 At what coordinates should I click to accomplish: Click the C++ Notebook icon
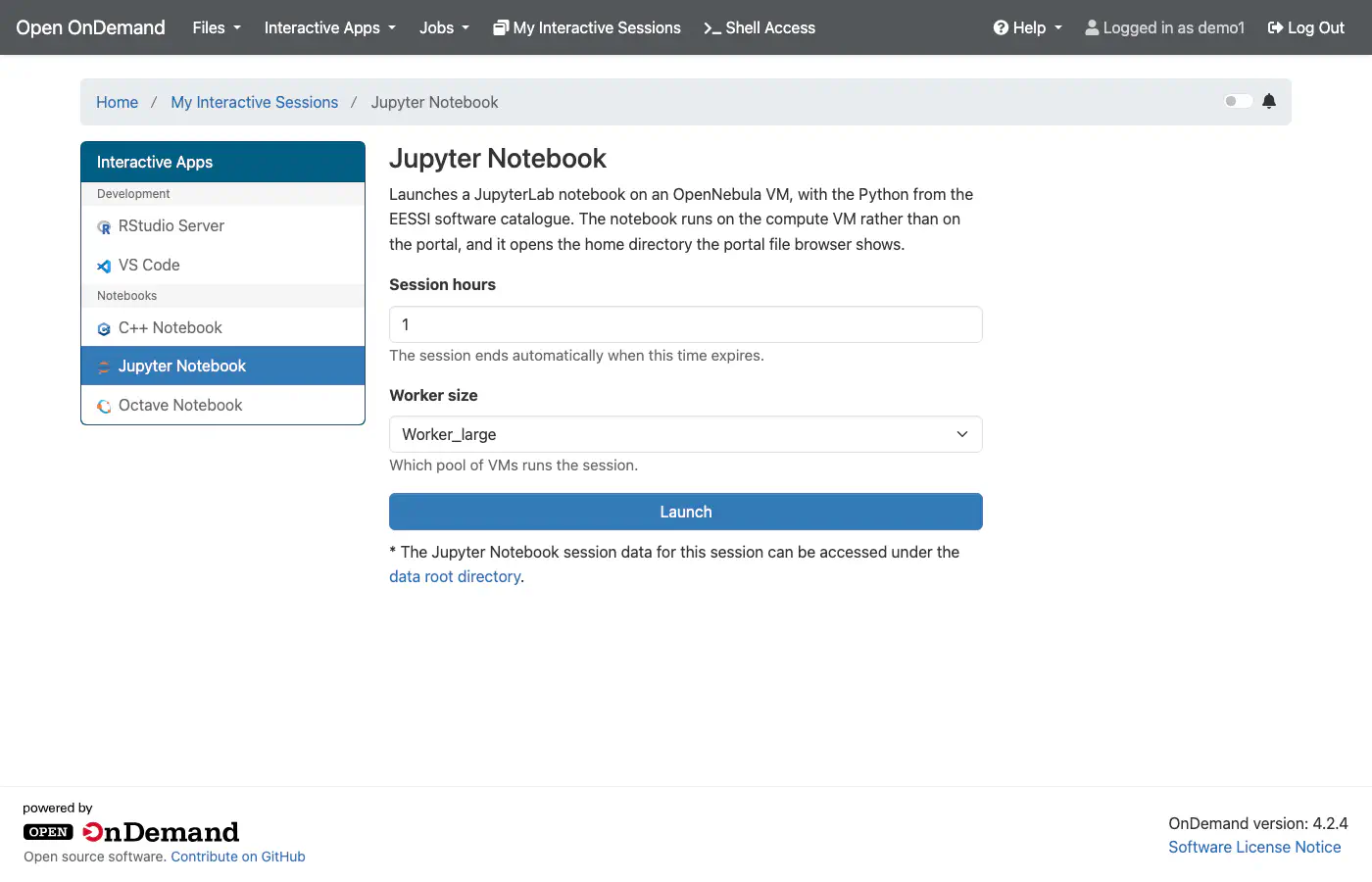point(104,329)
